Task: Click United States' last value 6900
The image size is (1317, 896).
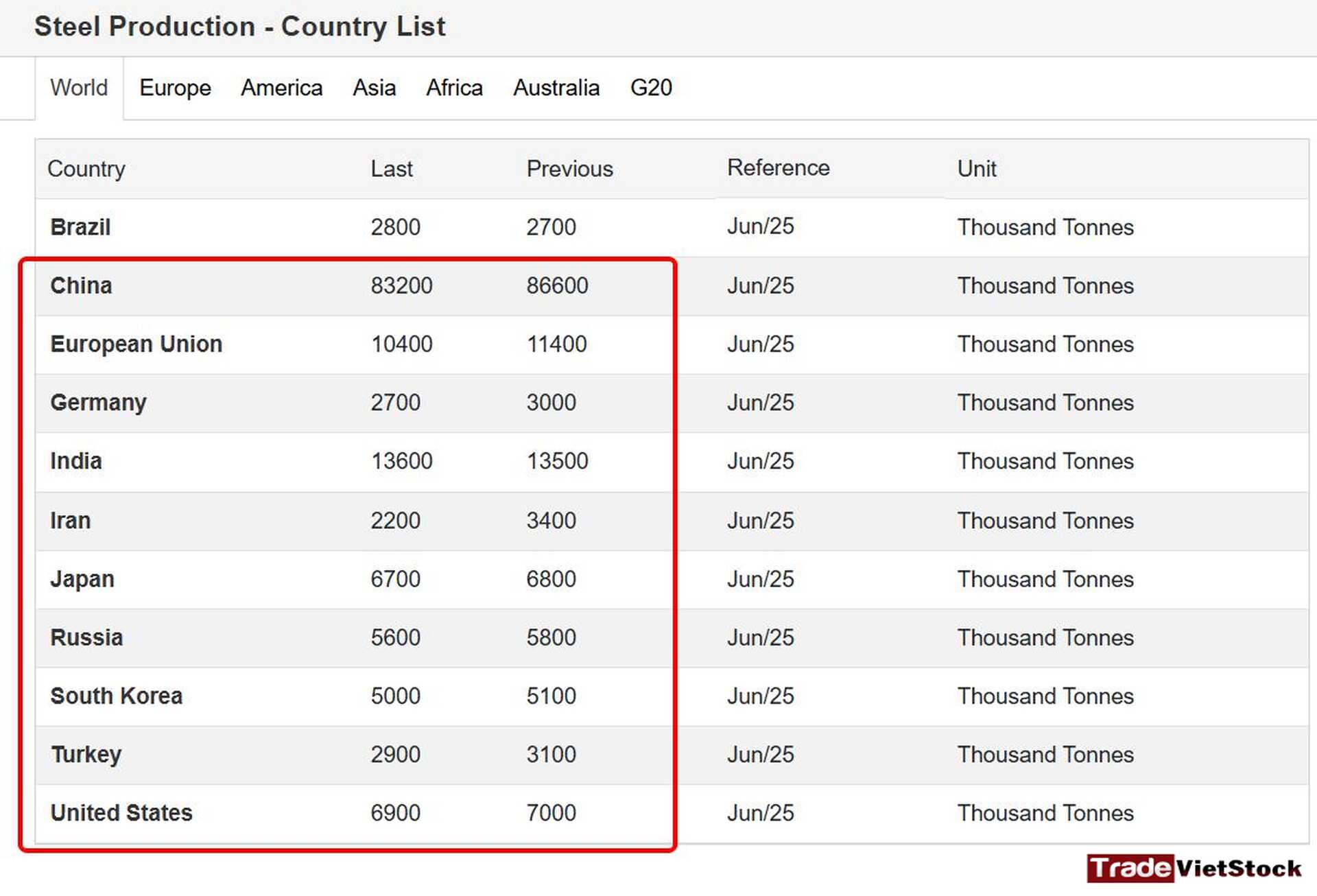Action: (395, 813)
